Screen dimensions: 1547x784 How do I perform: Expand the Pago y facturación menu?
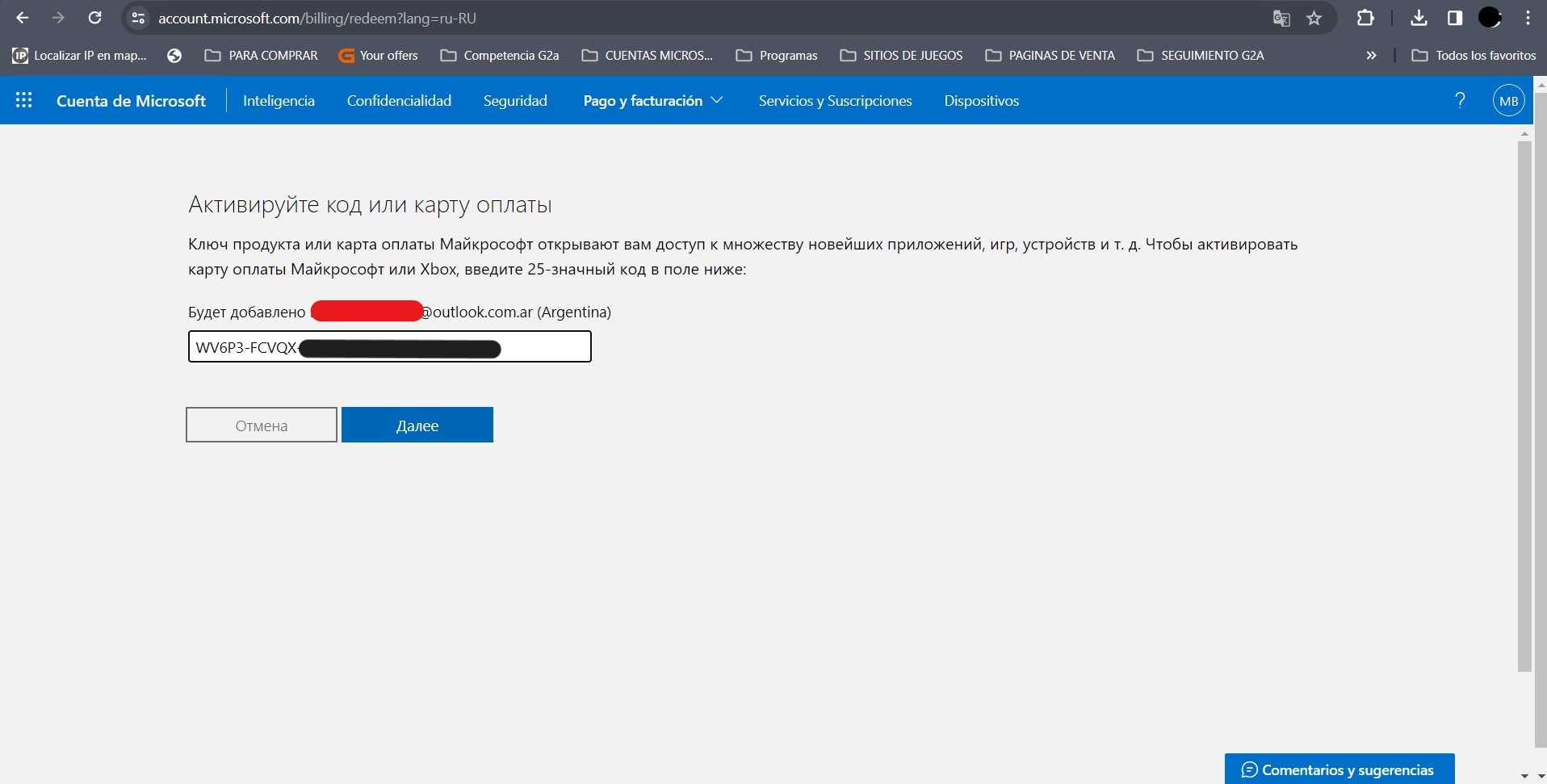click(652, 101)
